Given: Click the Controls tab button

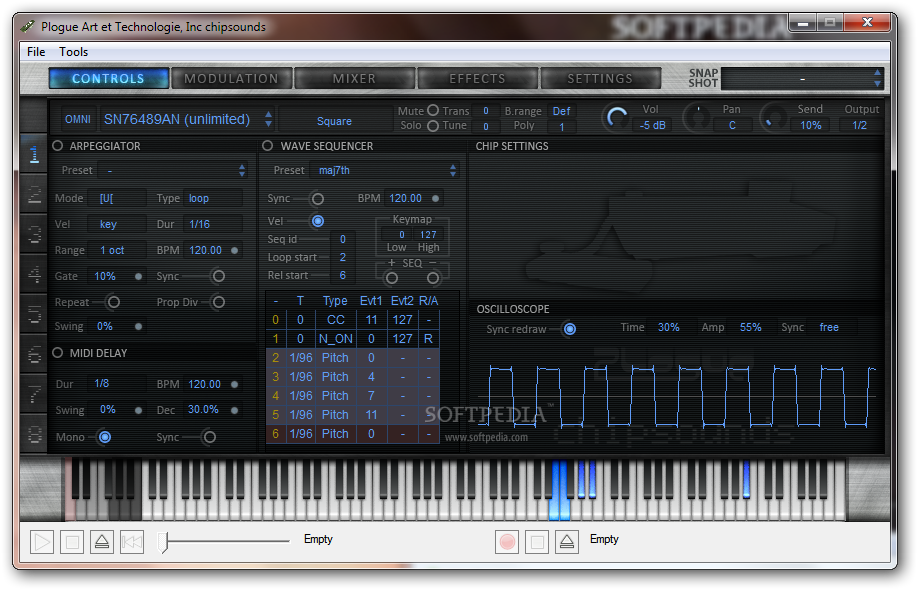Looking at the screenshot, I should (x=108, y=78).
